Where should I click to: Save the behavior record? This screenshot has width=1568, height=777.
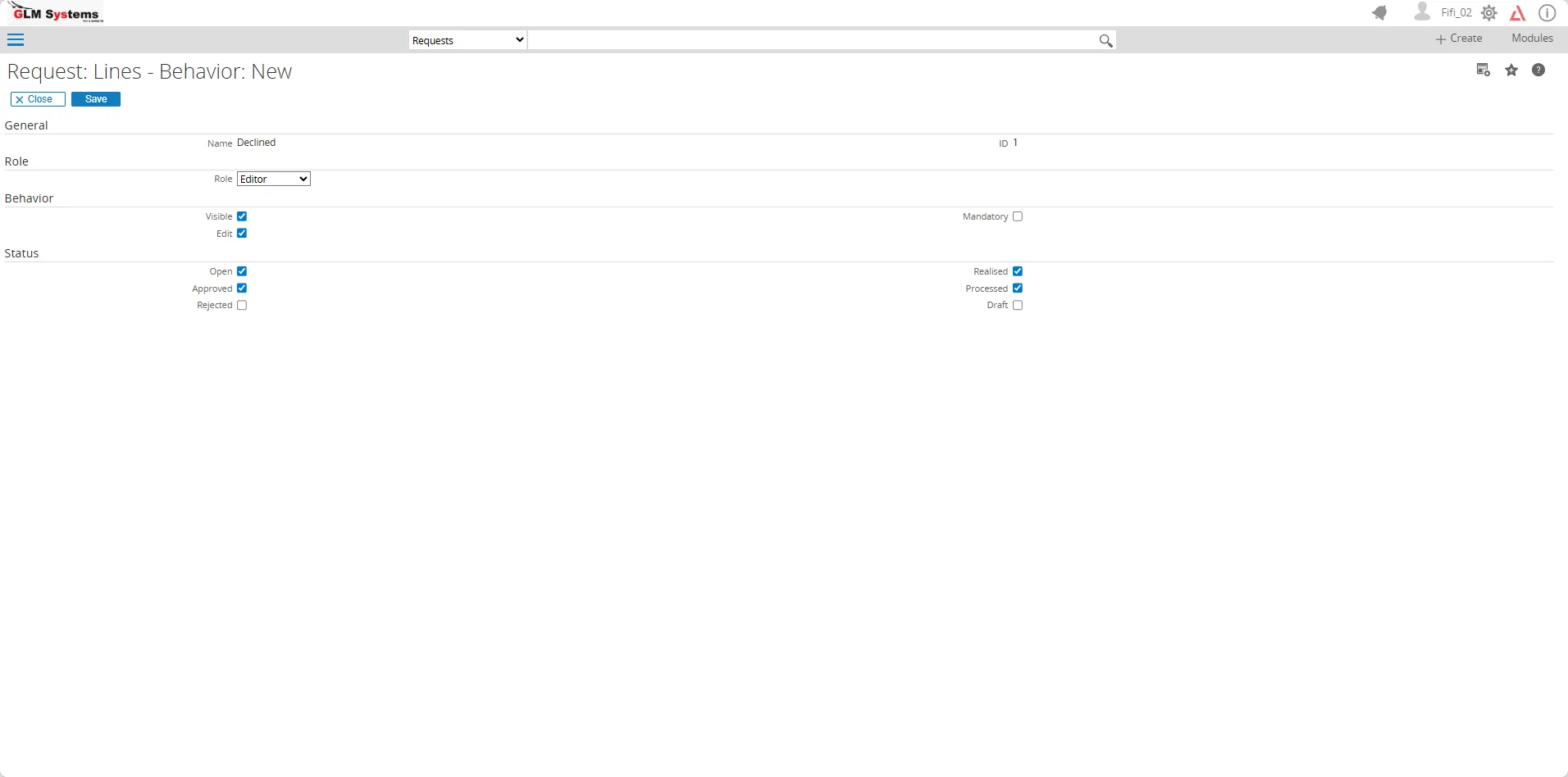click(x=96, y=99)
